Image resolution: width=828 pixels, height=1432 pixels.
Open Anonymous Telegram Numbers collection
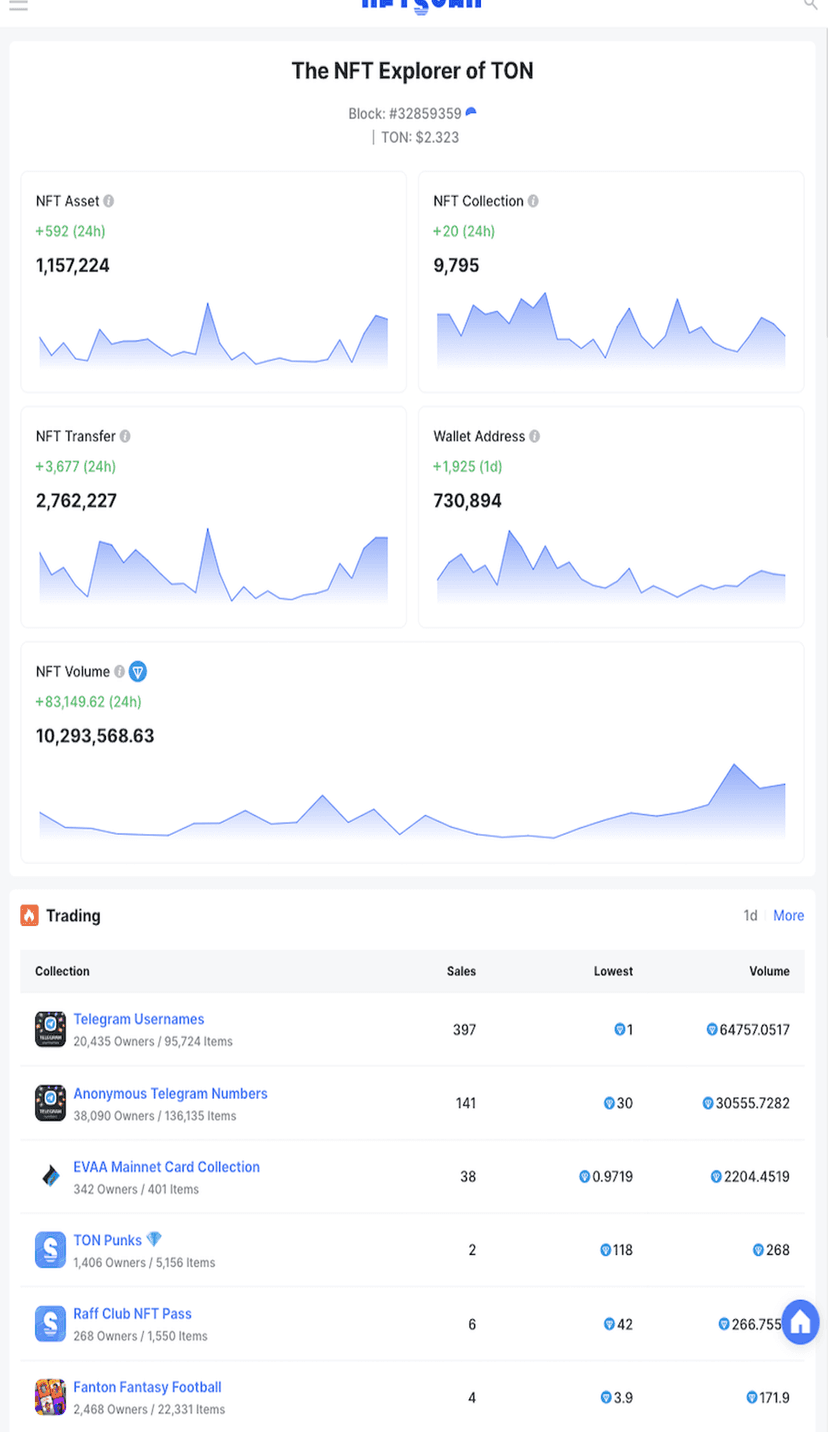(x=170, y=1093)
